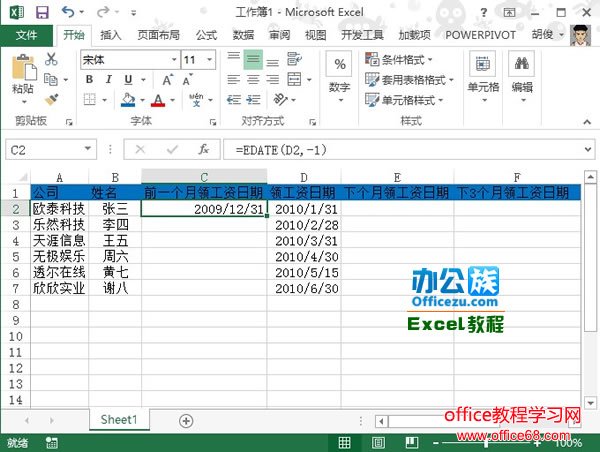Switch to the Page Layout (页面布局) tab
Screen dimensions: 600x452
point(158,35)
